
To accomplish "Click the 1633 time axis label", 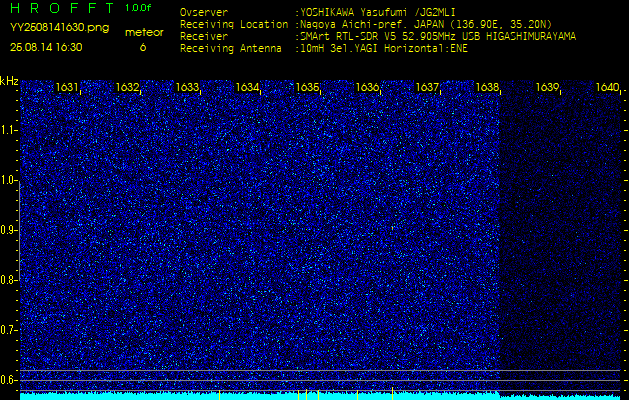I will (187, 87).
